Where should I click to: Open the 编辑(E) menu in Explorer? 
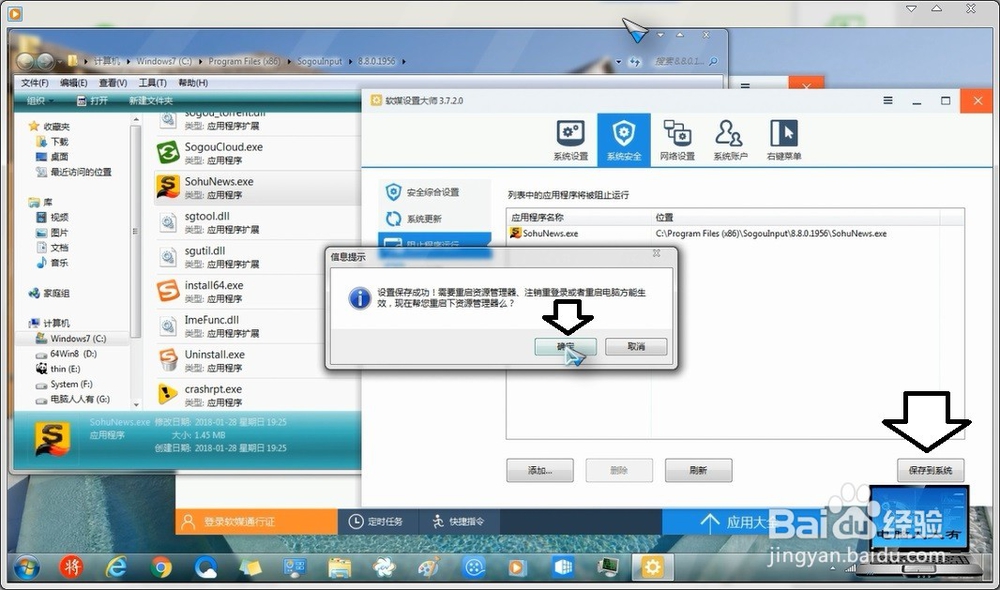click(73, 83)
